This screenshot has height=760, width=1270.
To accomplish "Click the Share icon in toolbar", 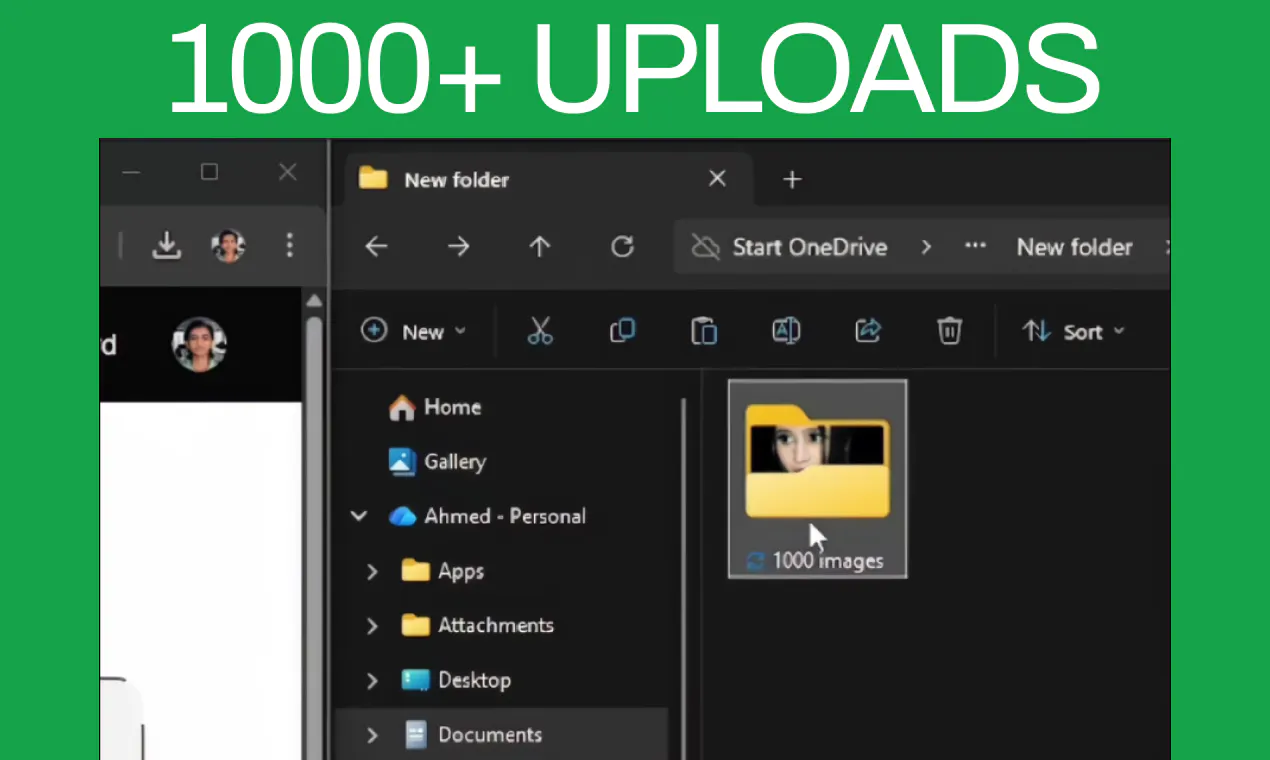I will click(x=868, y=331).
